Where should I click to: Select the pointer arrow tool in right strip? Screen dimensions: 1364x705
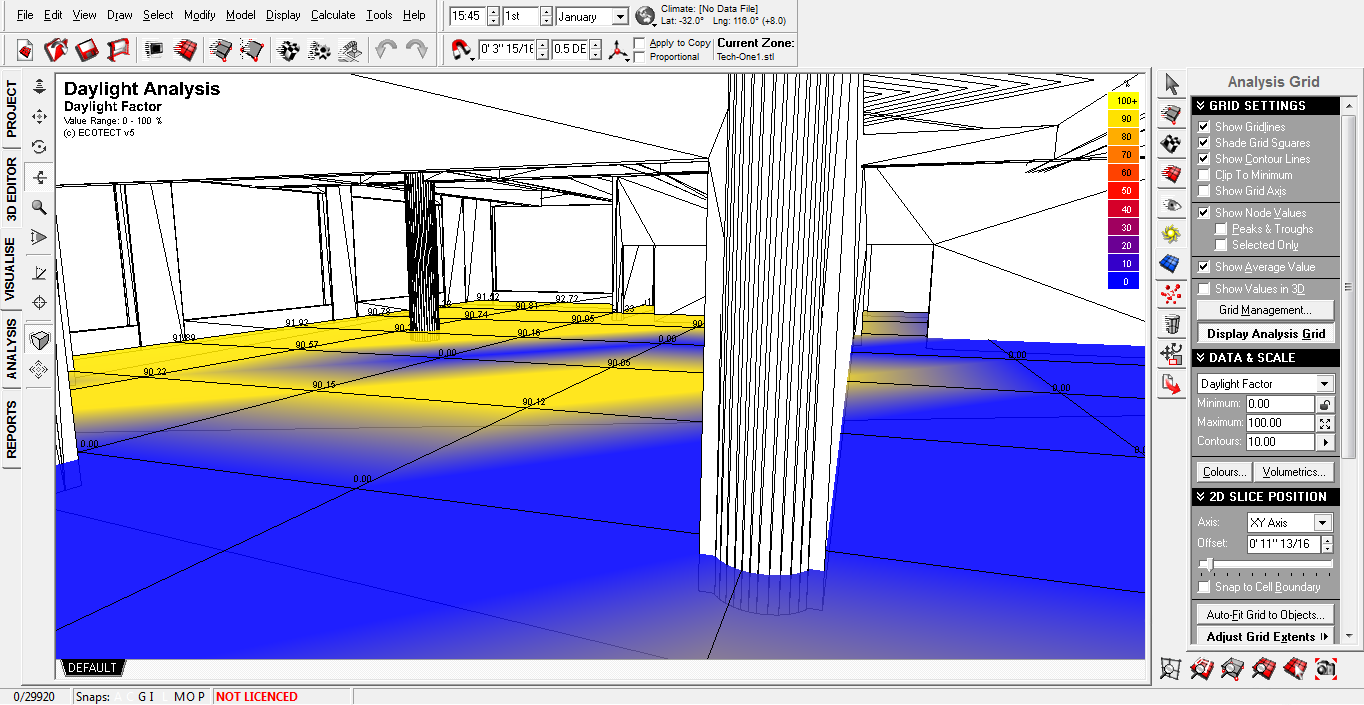click(1170, 85)
